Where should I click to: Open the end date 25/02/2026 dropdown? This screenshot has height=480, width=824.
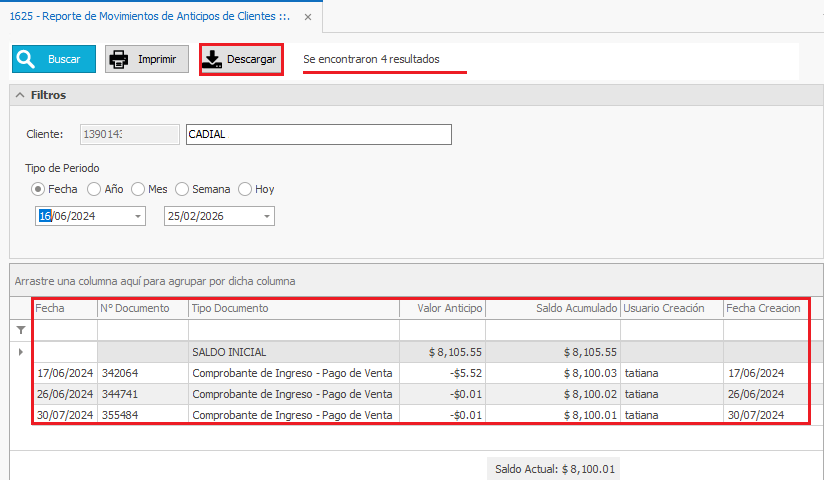coord(266,216)
